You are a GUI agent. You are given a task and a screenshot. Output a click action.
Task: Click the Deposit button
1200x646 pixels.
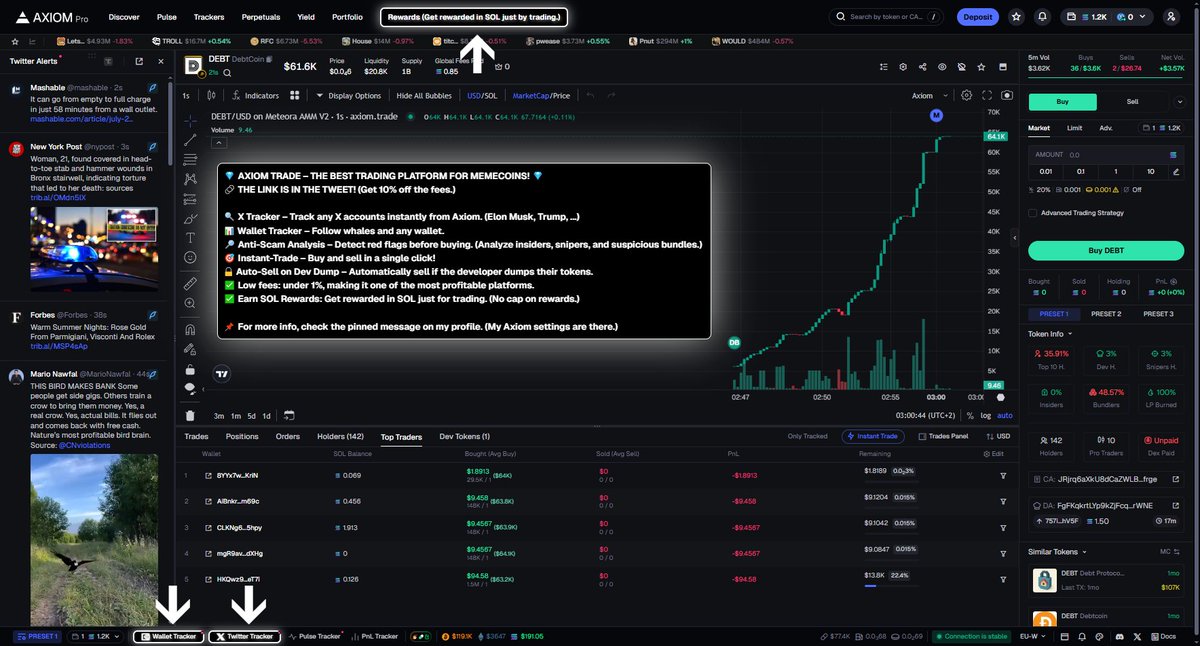tap(977, 17)
